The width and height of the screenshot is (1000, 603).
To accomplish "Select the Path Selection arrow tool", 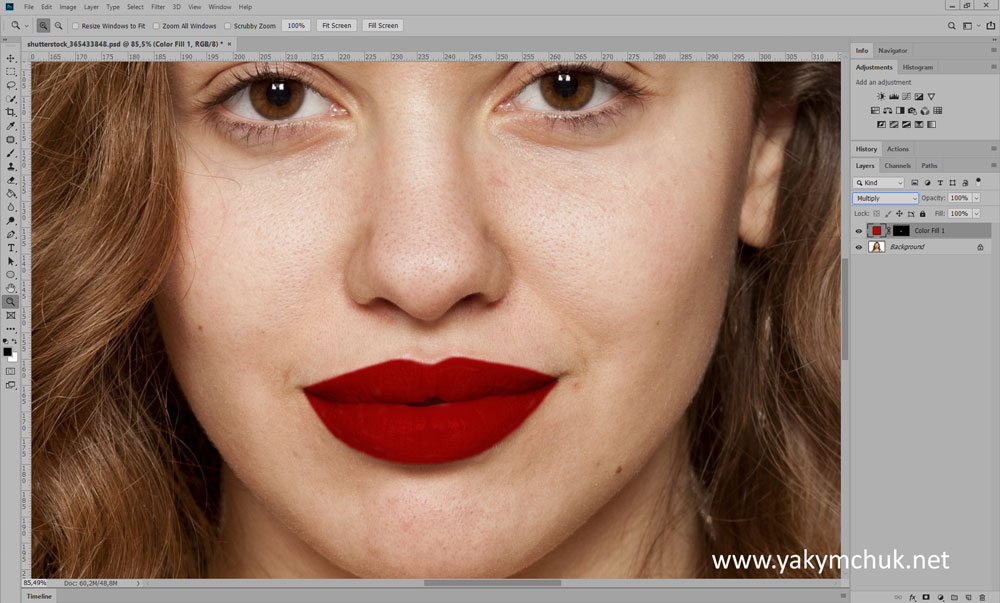I will [x=11, y=261].
